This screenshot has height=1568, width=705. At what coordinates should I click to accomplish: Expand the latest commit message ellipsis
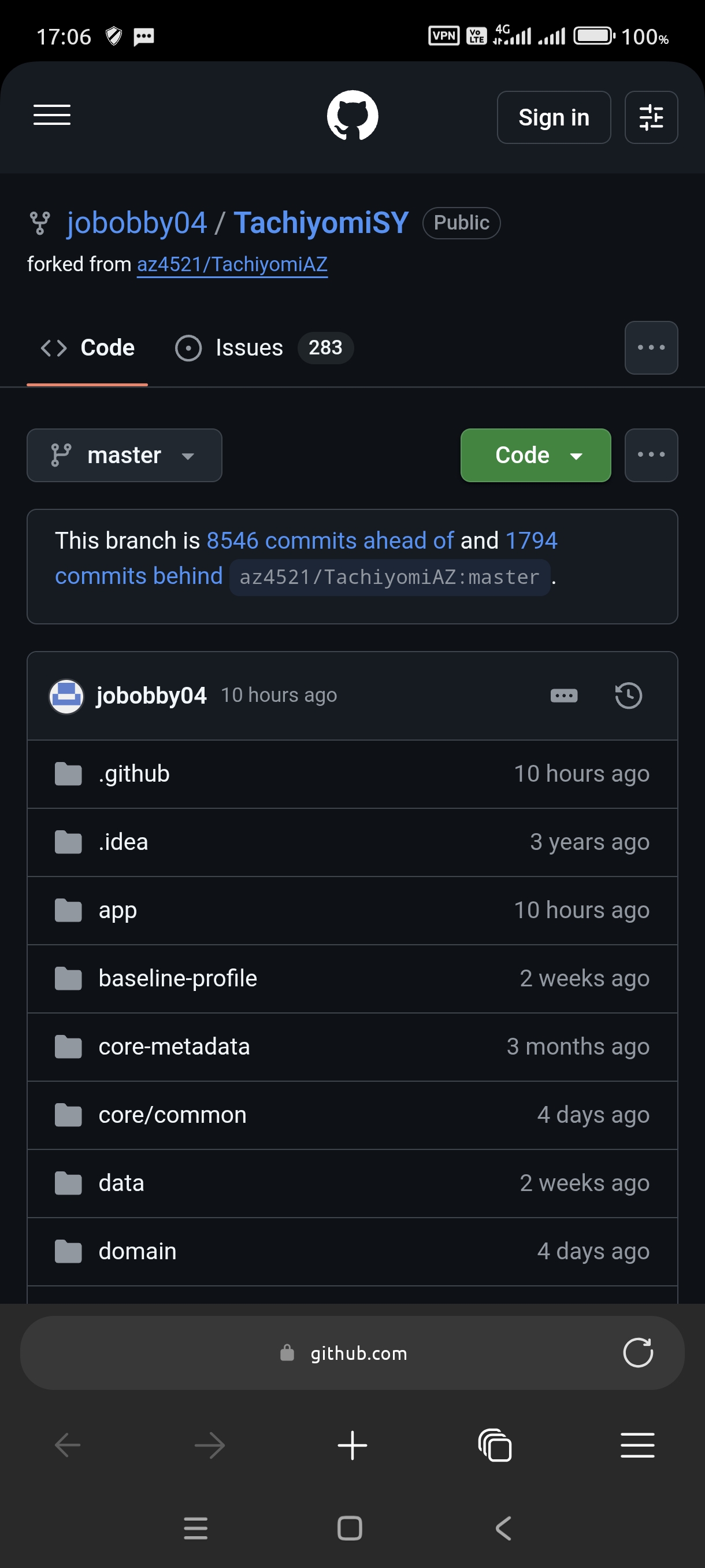pyautogui.click(x=564, y=696)
